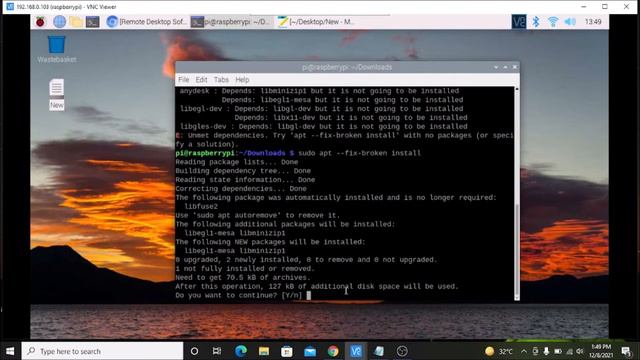The height and width of the screenshot is (360, 640).
Task: Switch to the pi@raspberrypi terminal taskbar entry
Action: pos(231,22)
